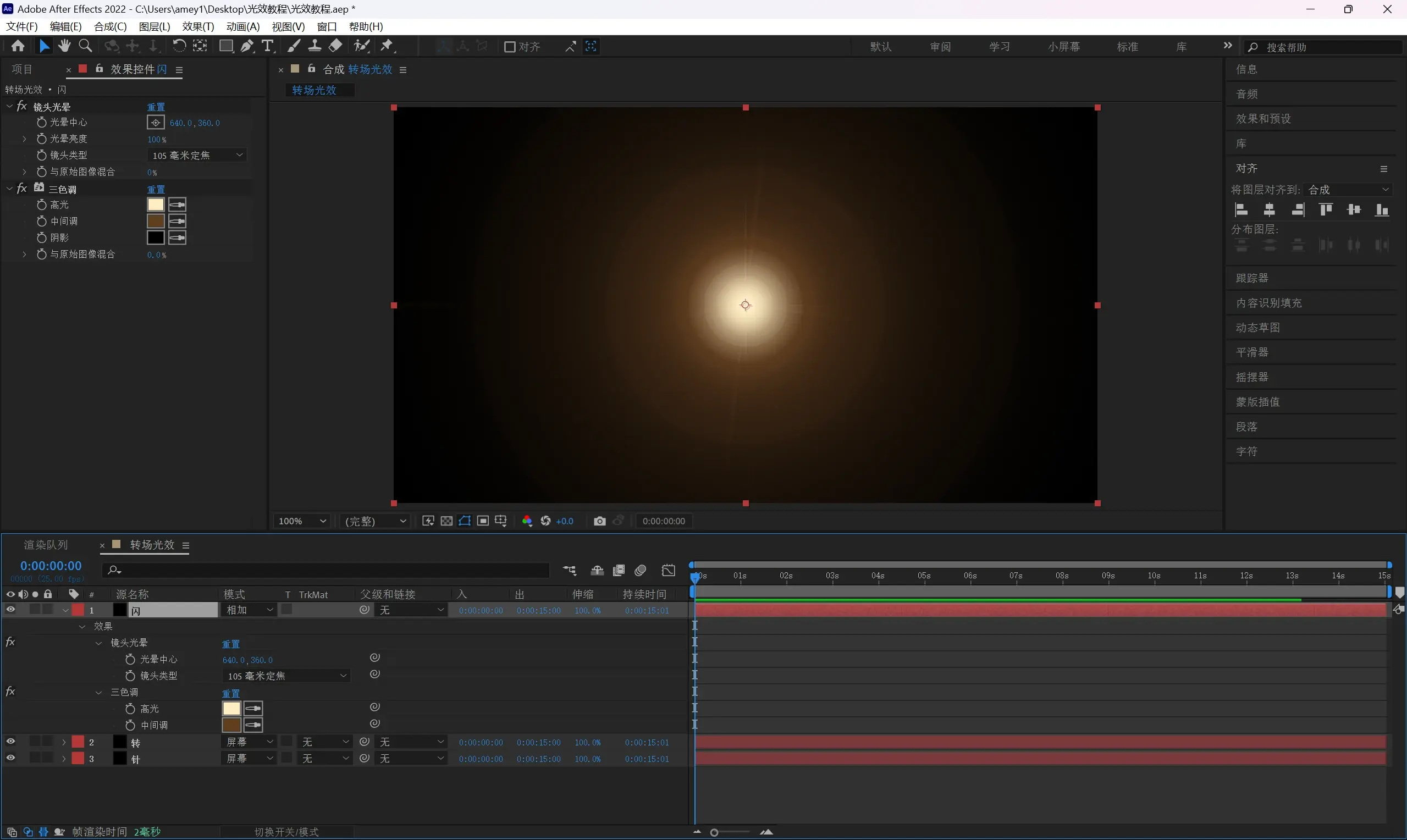Toggle mask and shape path visibility

(465, 521)
